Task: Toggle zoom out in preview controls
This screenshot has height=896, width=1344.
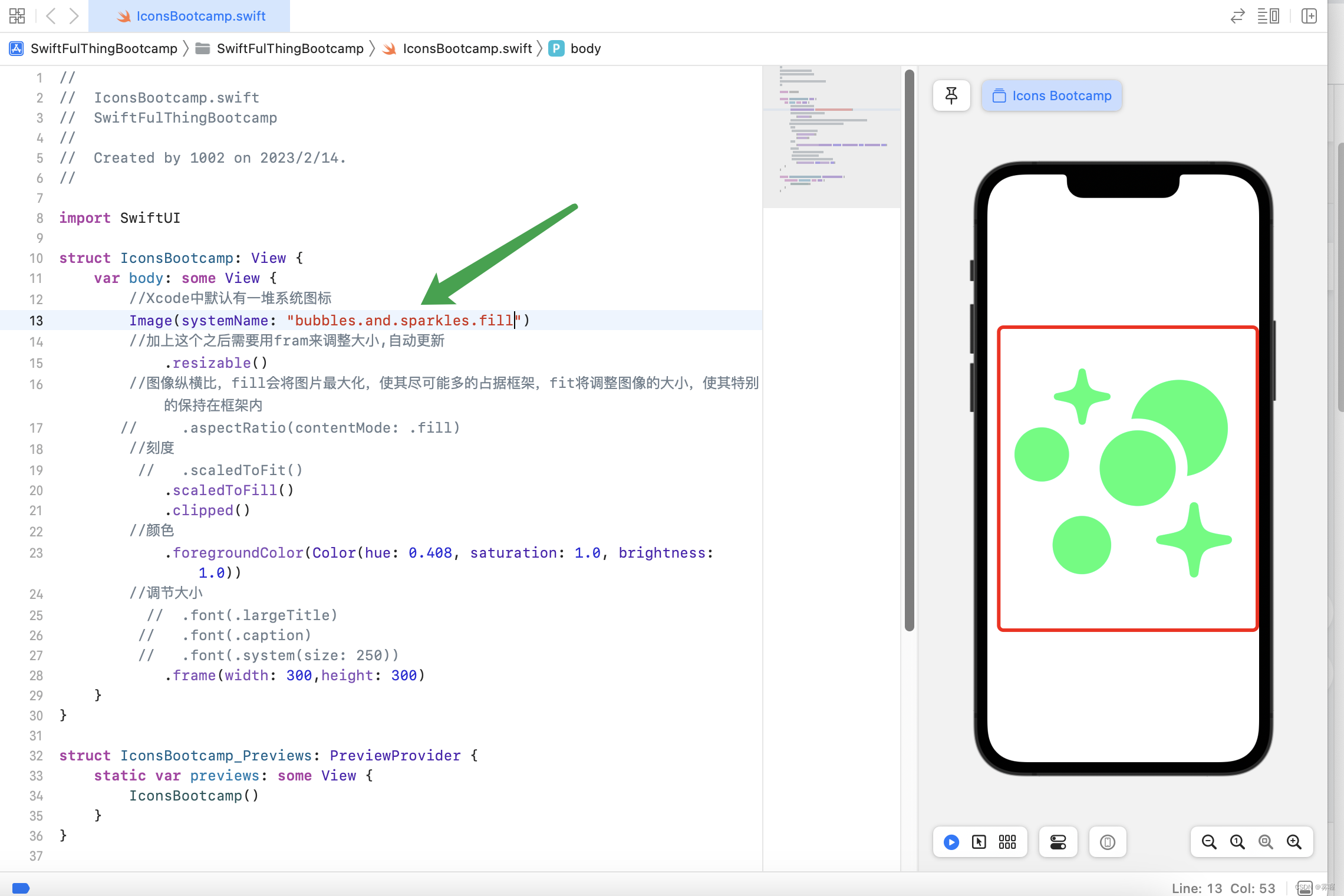Action: coord(1208,842)
